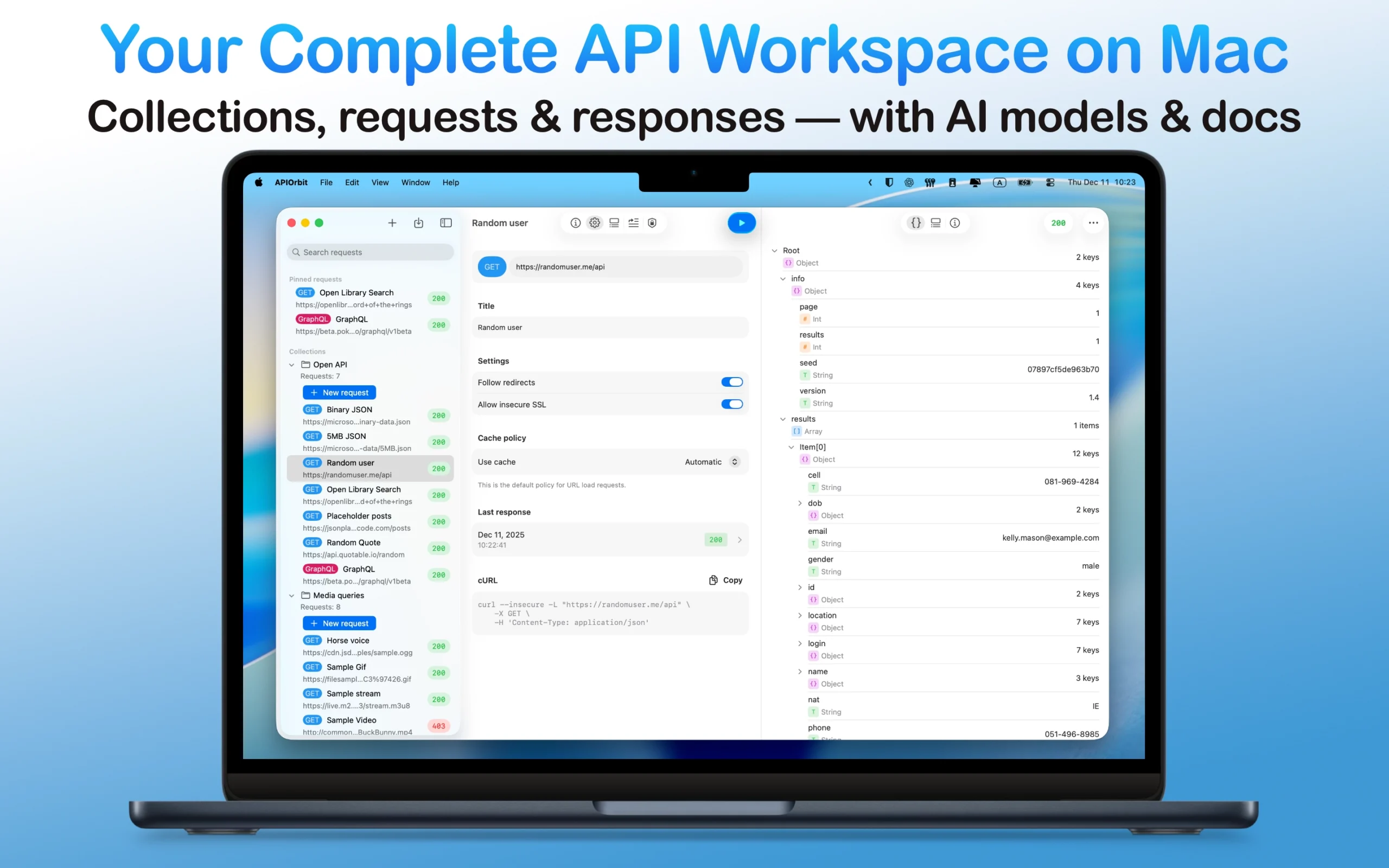Image resolution: width=1389 pixels, height=868 pixels.
Task: Toggle the sidebar layout icon
Action: pyautogui.click(x=445, y=223)
